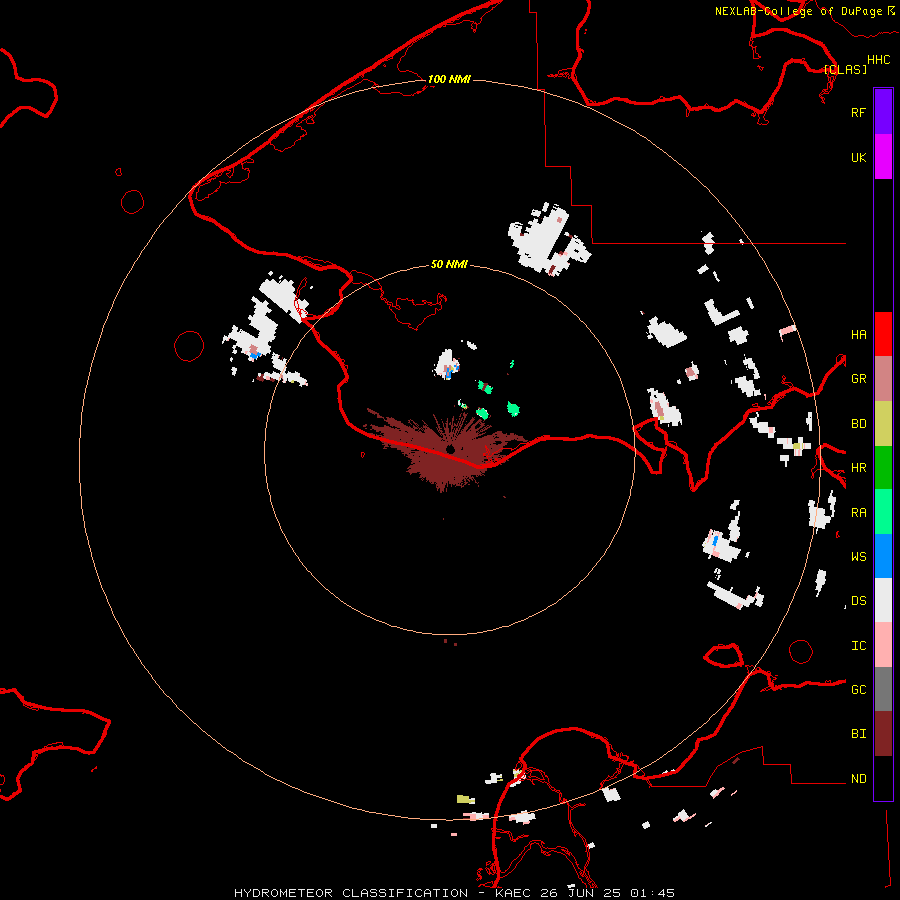Click the 'HYDROMETEOR CLASSIFICATION' title text
Viewport: 900px width, 900px height.
[x=351, y=893]
